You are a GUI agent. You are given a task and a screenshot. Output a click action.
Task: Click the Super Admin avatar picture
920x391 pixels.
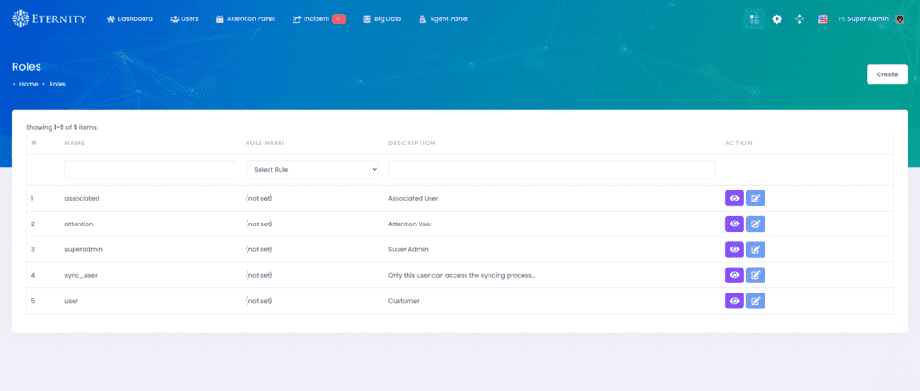(899, 19)
